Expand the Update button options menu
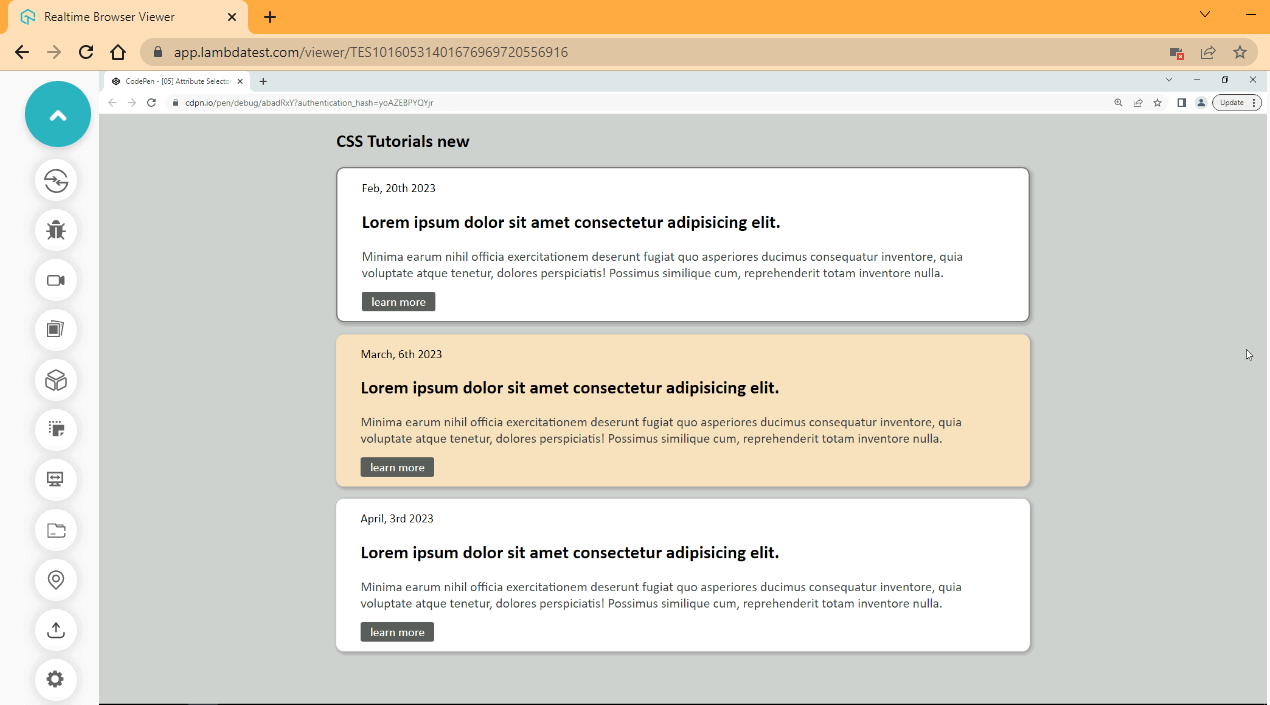The image size is (1270, 705). [x=1255, y=102]
